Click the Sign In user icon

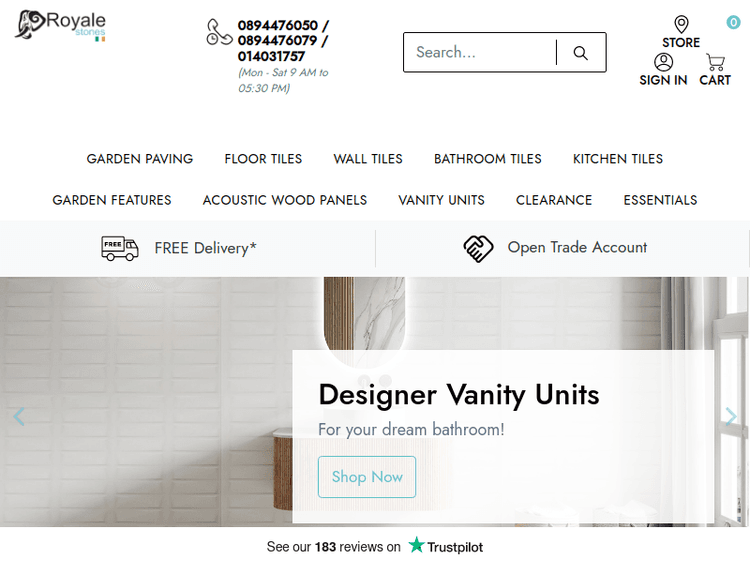click(663, 62)
